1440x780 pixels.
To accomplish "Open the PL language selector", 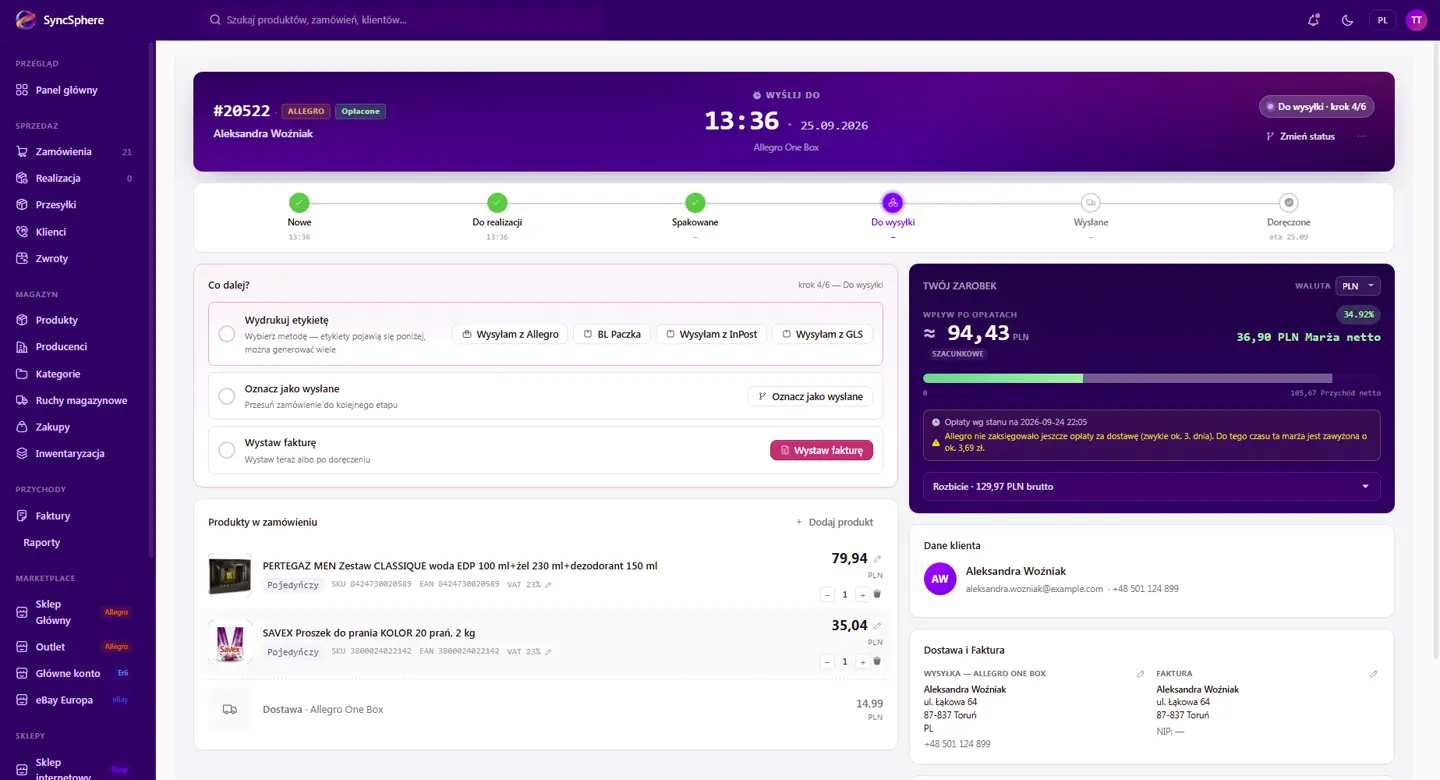I will (x=1382, y=20).
